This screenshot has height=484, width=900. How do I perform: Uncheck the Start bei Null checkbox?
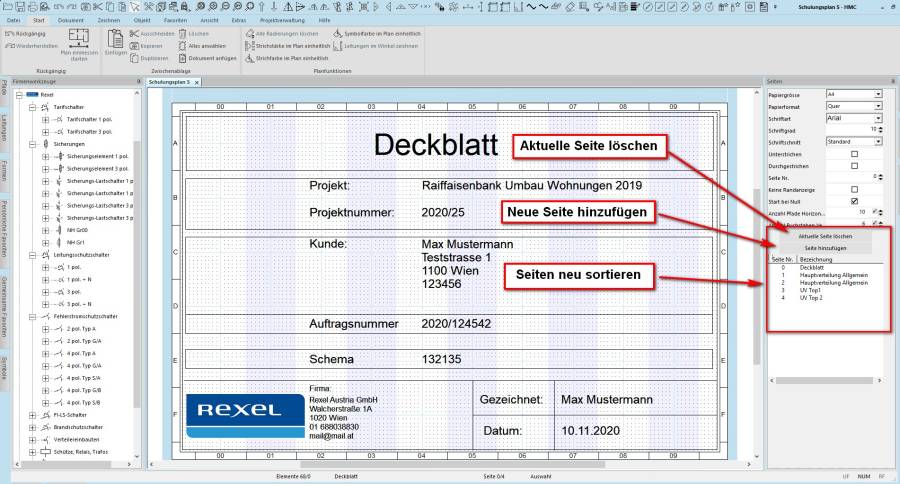[853, 201]
